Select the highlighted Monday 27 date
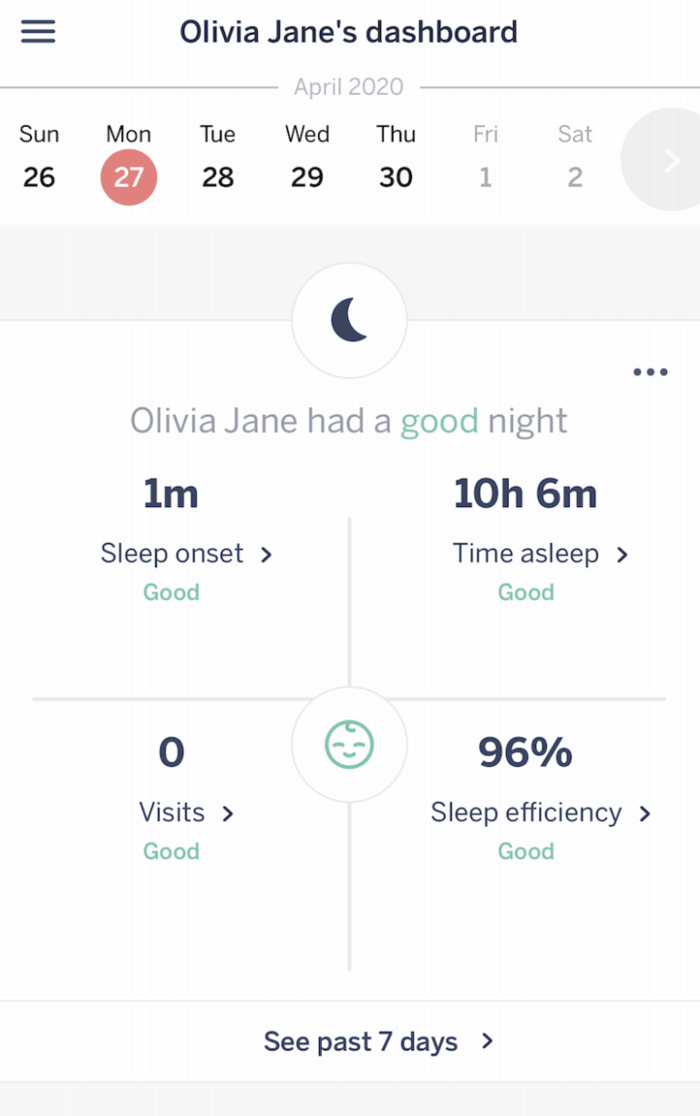This screenshot has height=1116, width=700. (x=129, y=177)
